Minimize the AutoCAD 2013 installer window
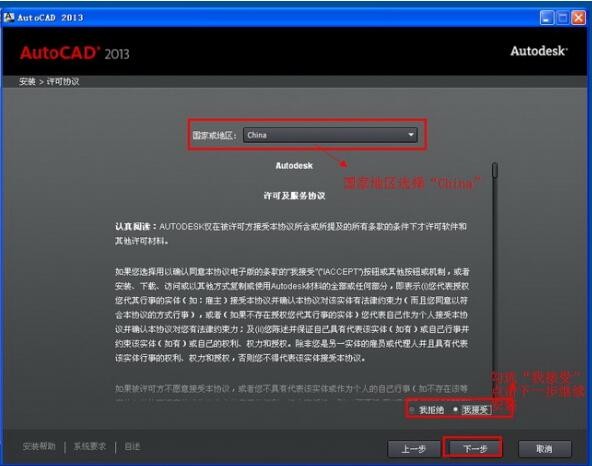 pos(547,18)
